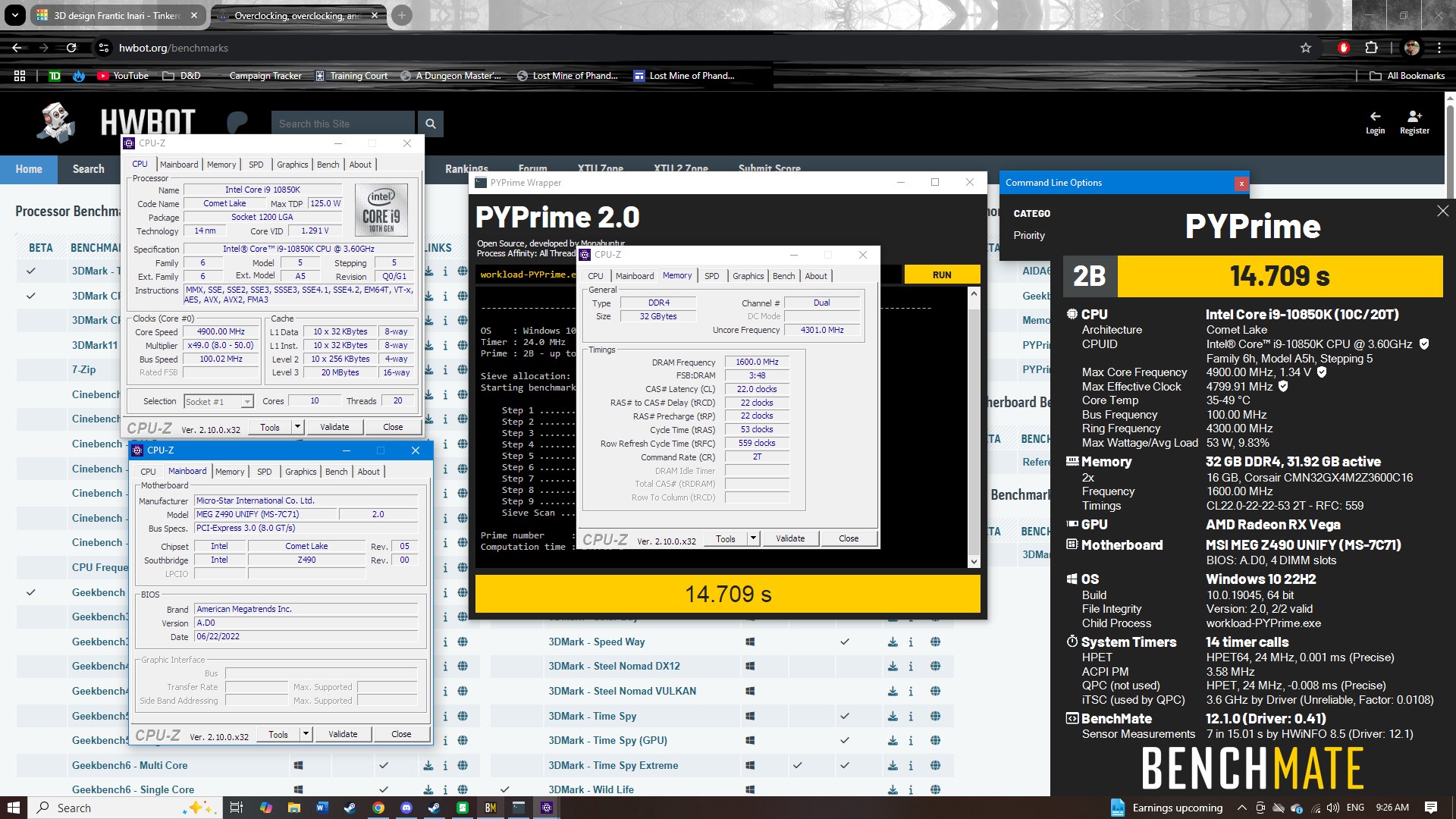Open Graphics tab in CPU-Z Memory window

coord(748,276)
